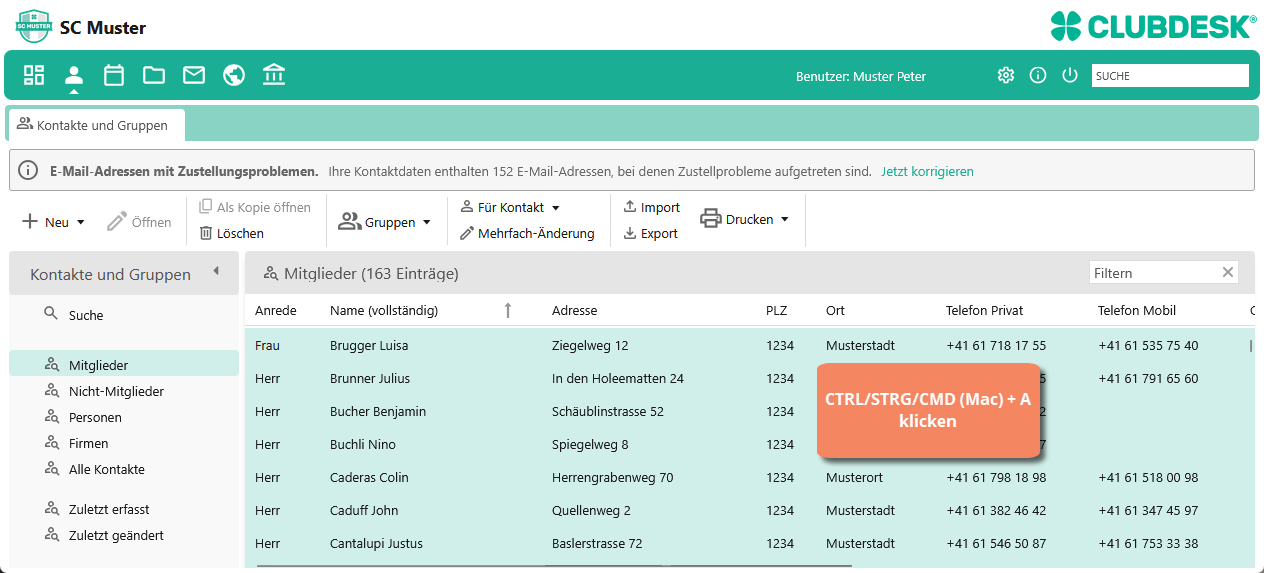
Task: Click the address Ziegelweg 12
Action: click(x=590, y=345)
